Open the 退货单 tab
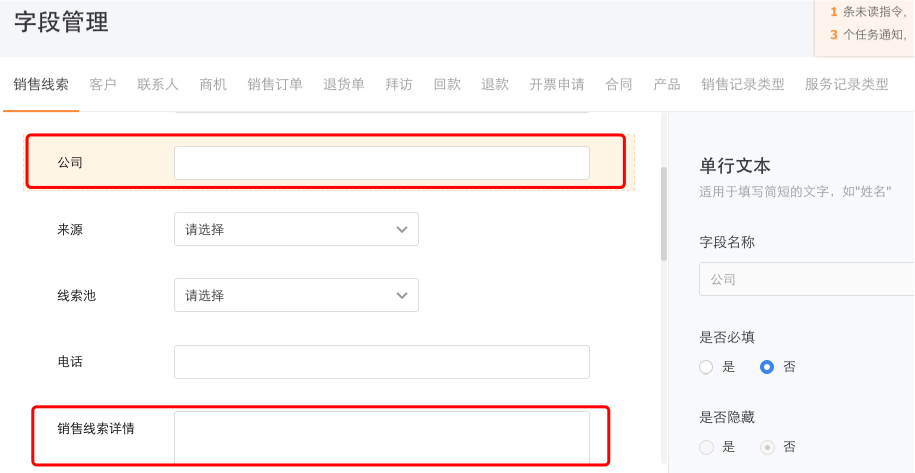The image size is (915, 473). click(x=344, y=85)
